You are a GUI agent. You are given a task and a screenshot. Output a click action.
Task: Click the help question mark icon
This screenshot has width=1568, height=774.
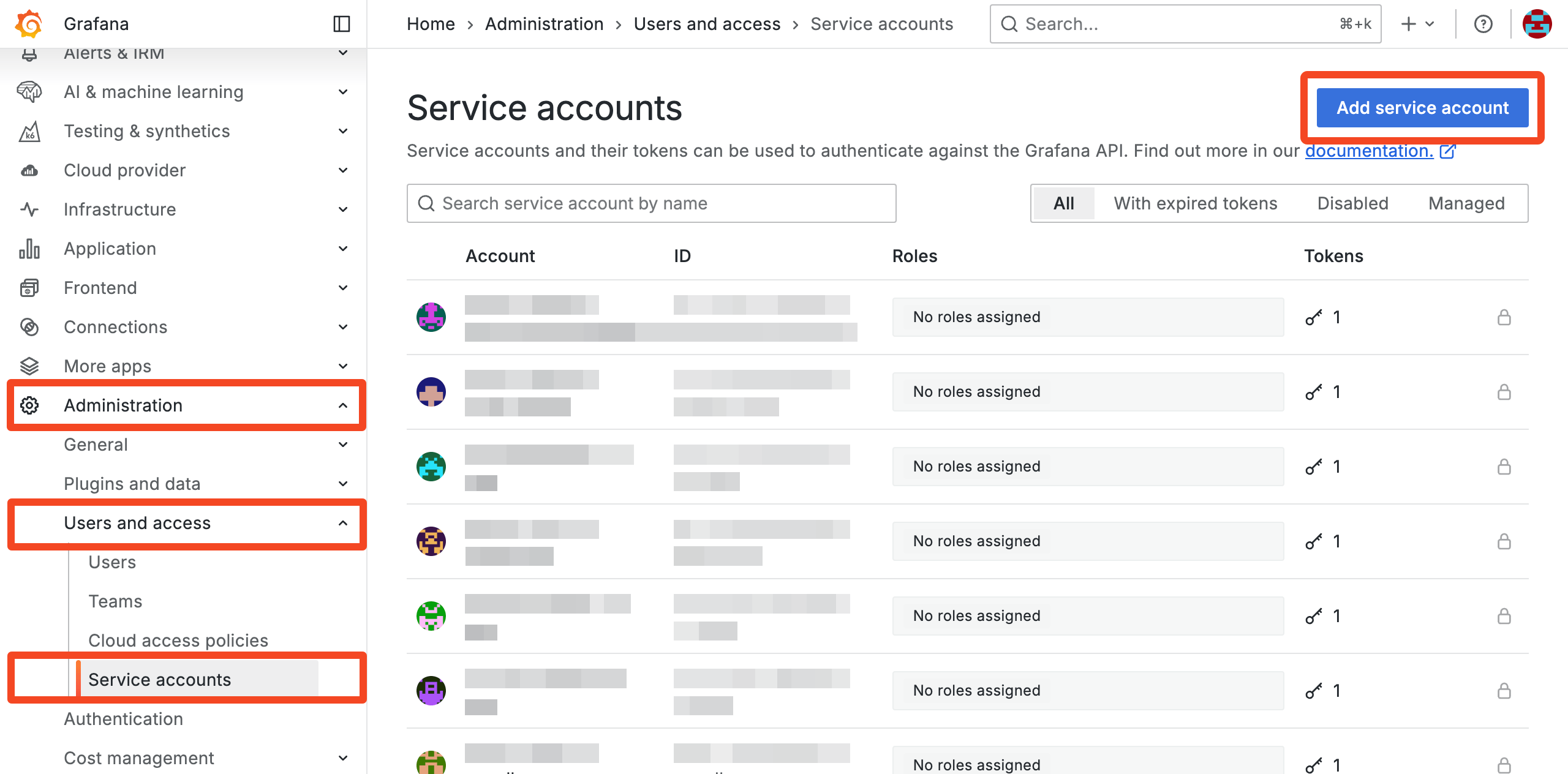click(1483, 24)
